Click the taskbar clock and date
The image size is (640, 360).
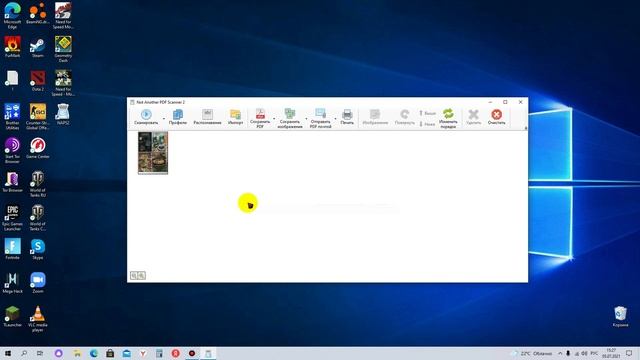coord(611,353)
